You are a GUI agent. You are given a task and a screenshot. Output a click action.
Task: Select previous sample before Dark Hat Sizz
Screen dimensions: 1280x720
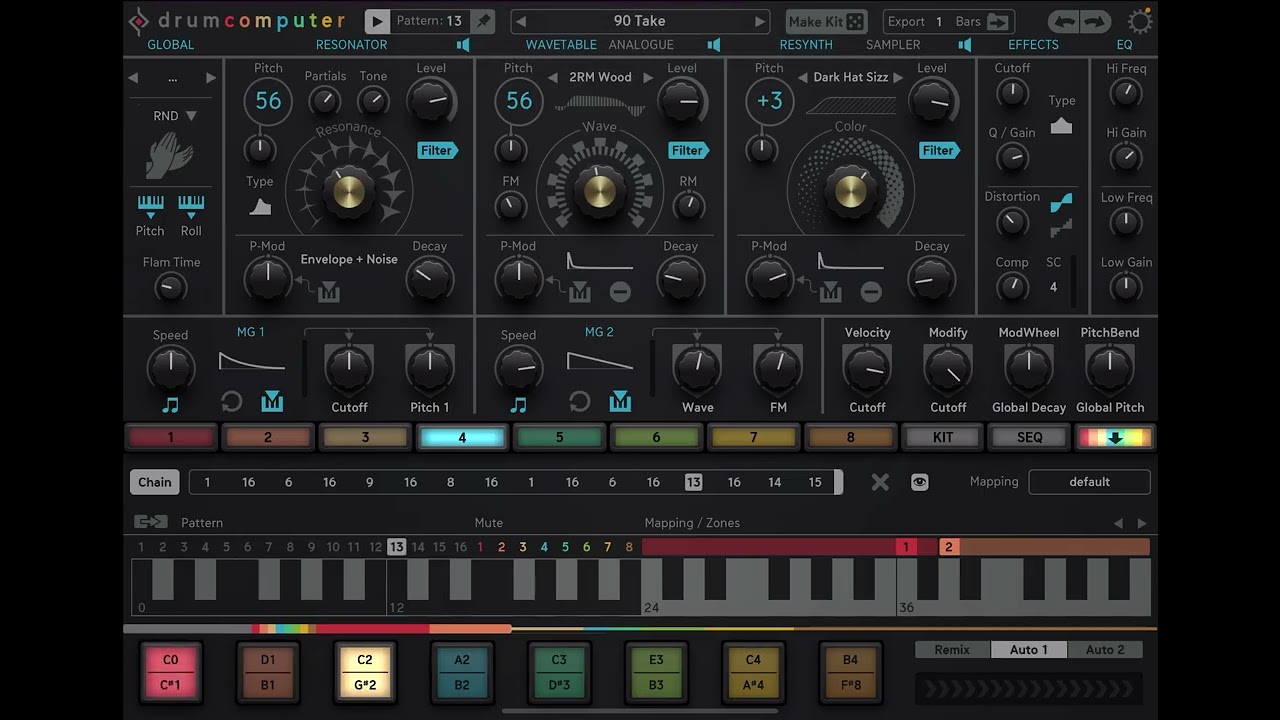click(x=802, y=77)
